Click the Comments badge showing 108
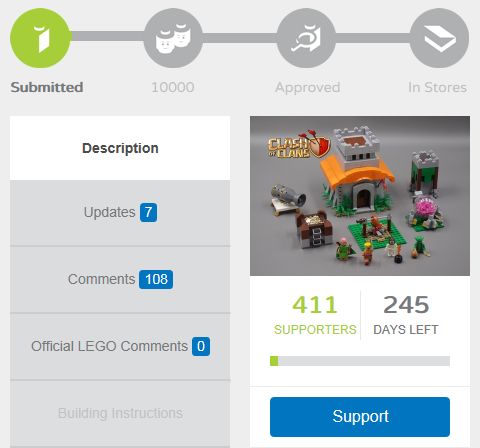The height and width of the screenshot is (448, 480). tap(156, 279)
